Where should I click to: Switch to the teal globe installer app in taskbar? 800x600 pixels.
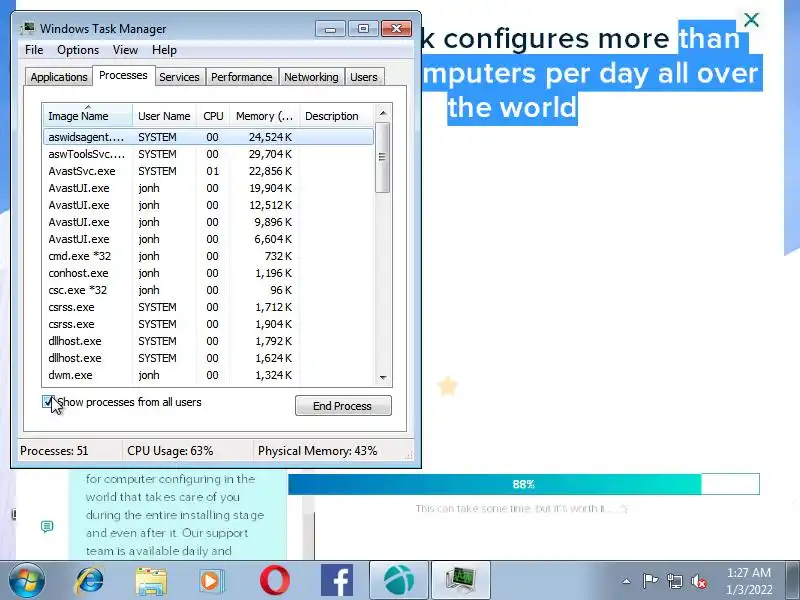tap(398, 581)
